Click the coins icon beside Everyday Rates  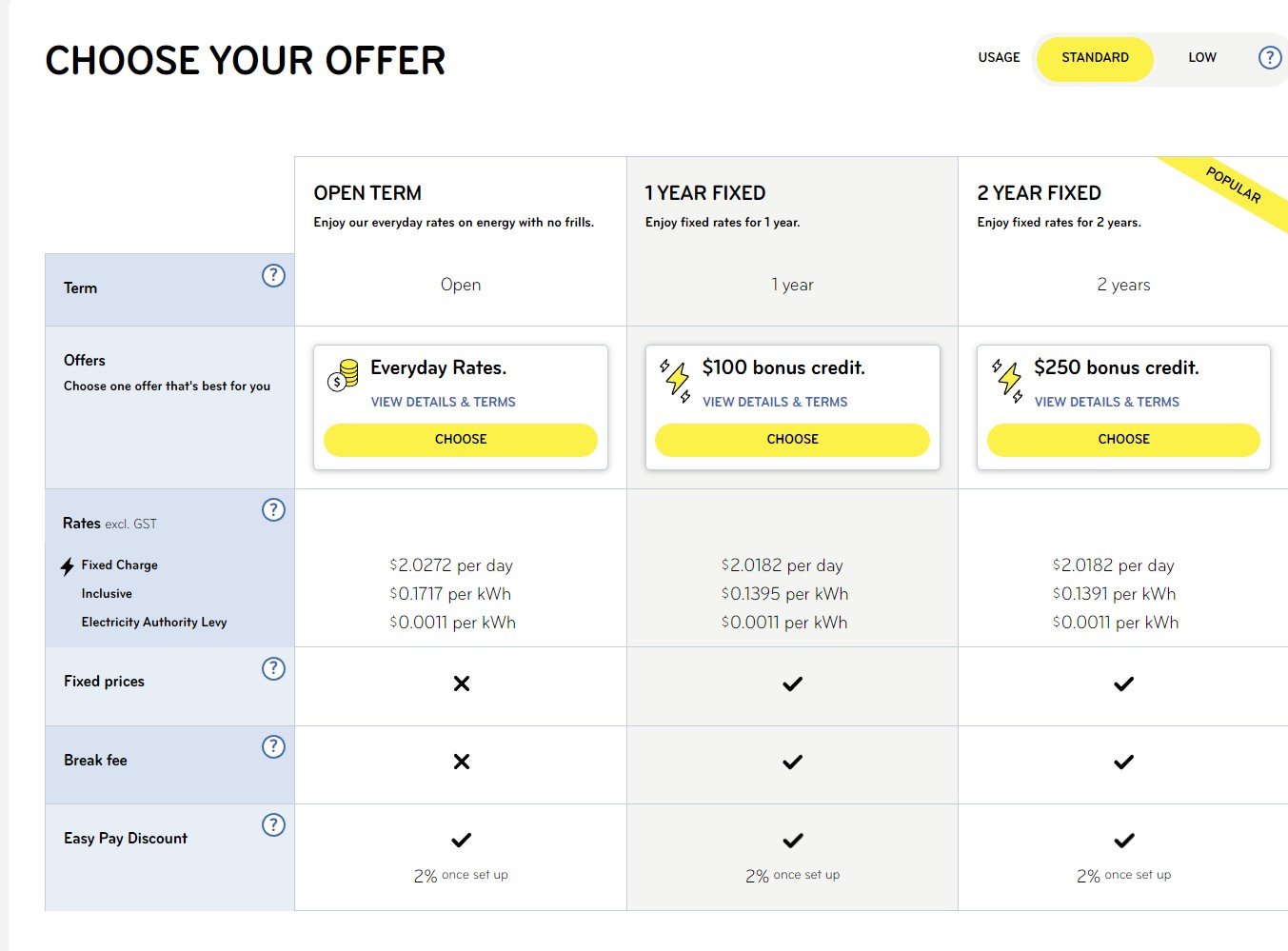click(x=343, y=375)
